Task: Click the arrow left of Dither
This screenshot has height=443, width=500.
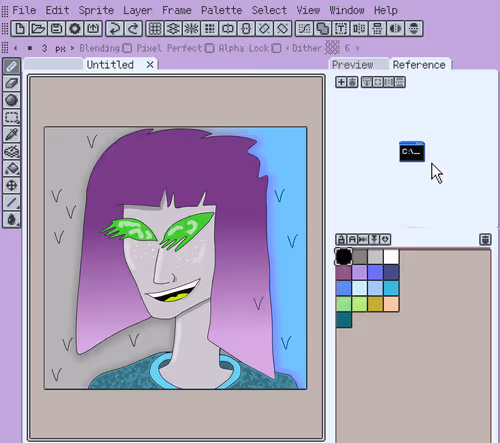Action: pos(287,48)
